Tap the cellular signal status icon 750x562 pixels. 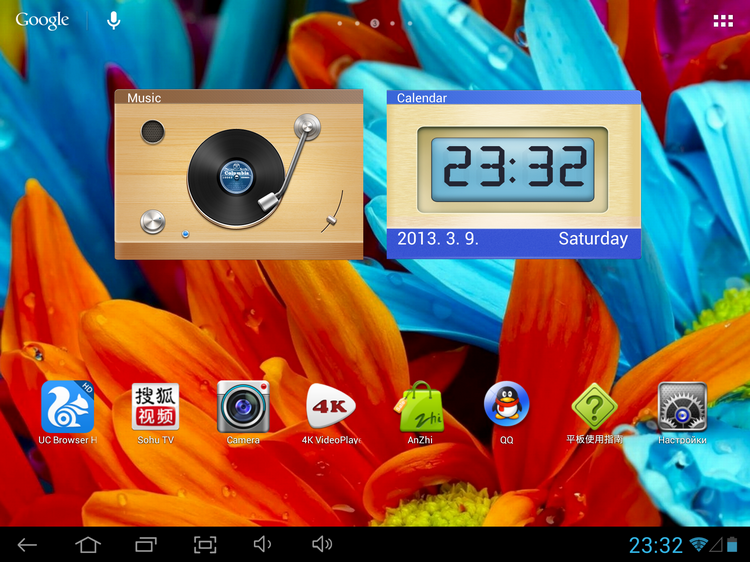(x=716, y=544)
